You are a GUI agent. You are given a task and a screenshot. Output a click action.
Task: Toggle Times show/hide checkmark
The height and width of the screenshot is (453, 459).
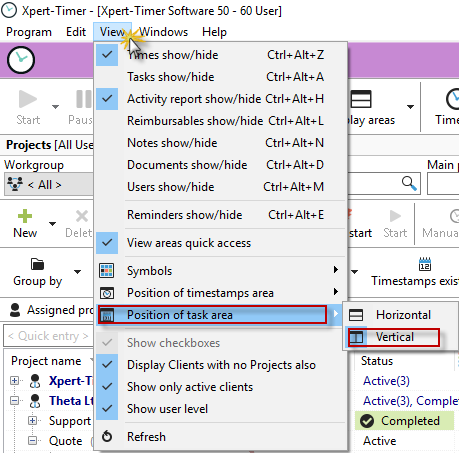[x=107, y=55]
